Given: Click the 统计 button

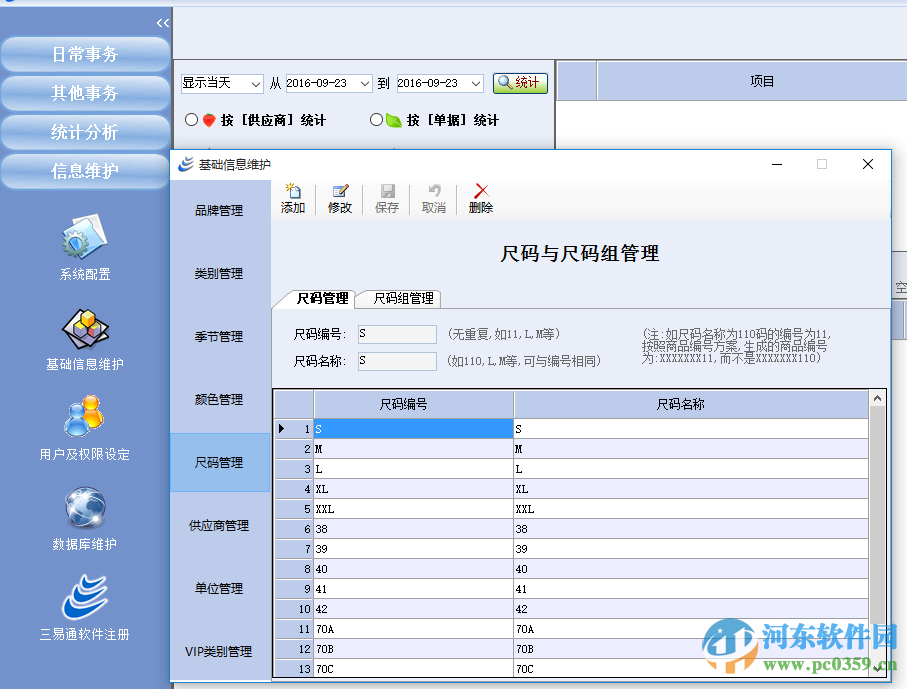Looking at the screenshot, I should point(520,84).
